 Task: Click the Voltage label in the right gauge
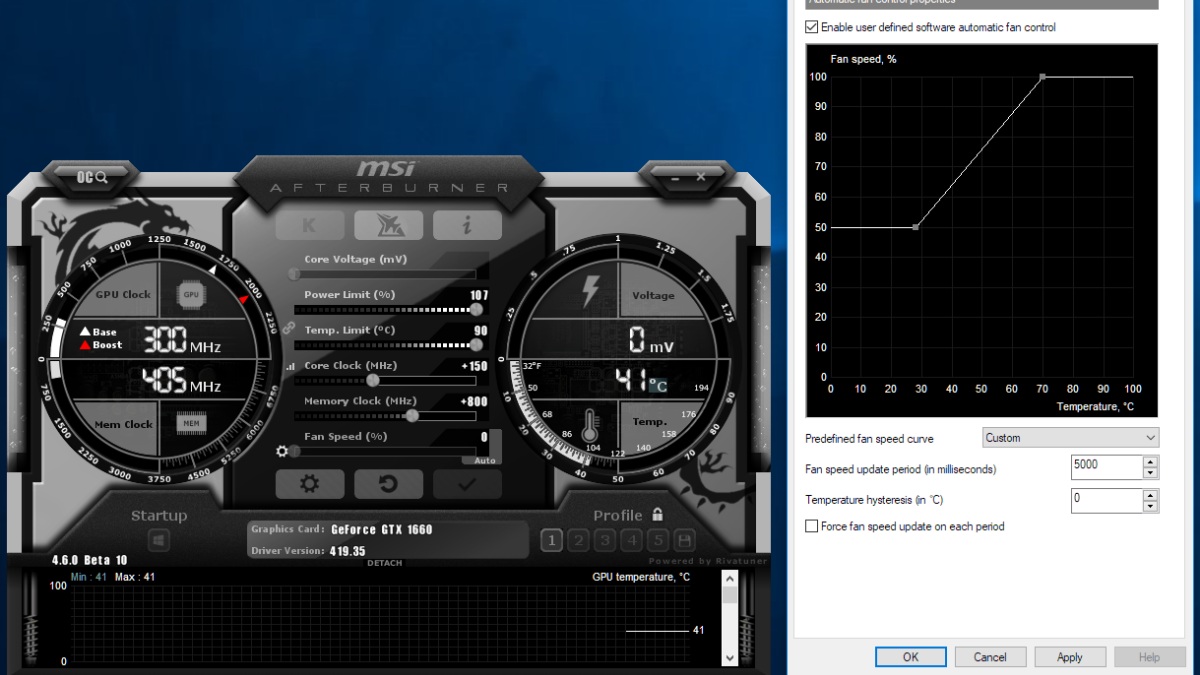(x=653, y=296)
